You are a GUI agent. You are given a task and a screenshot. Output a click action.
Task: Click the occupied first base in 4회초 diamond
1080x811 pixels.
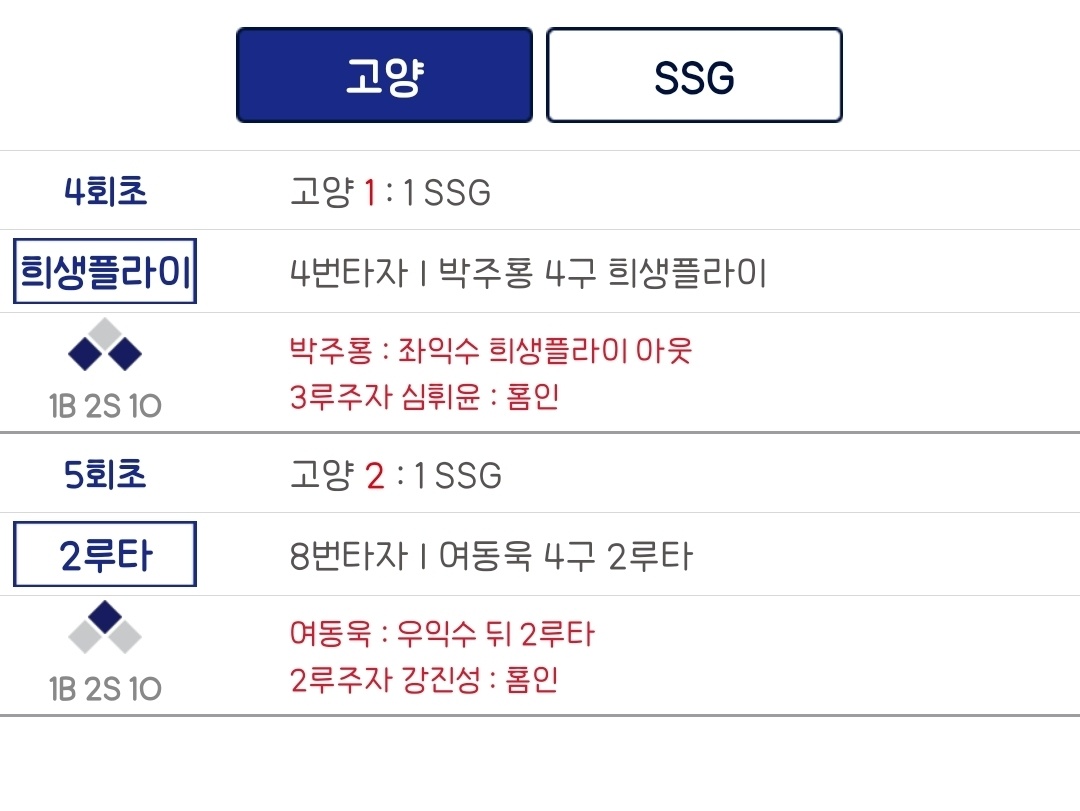point(124,354)
